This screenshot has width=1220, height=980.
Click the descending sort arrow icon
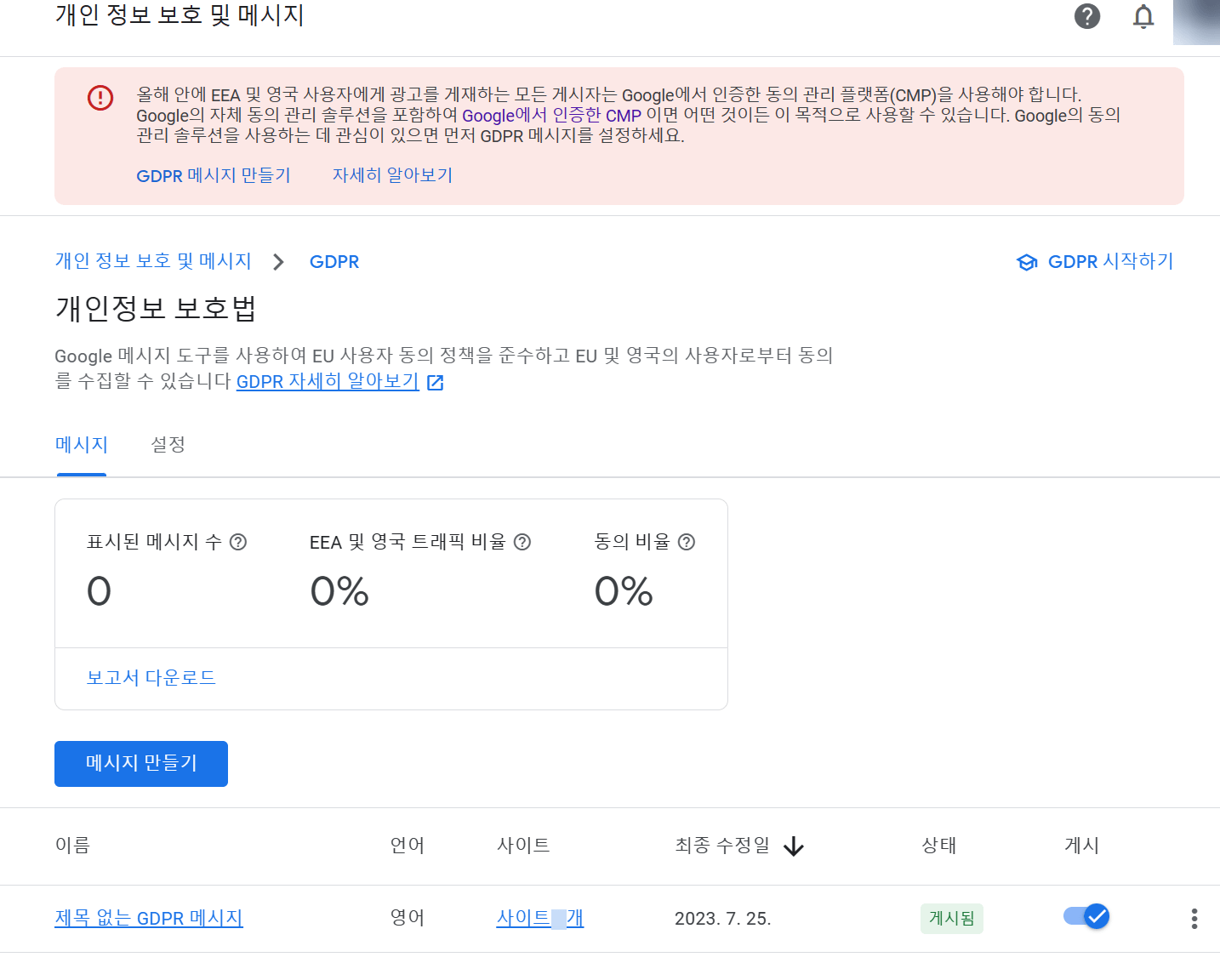coord(794,846)
